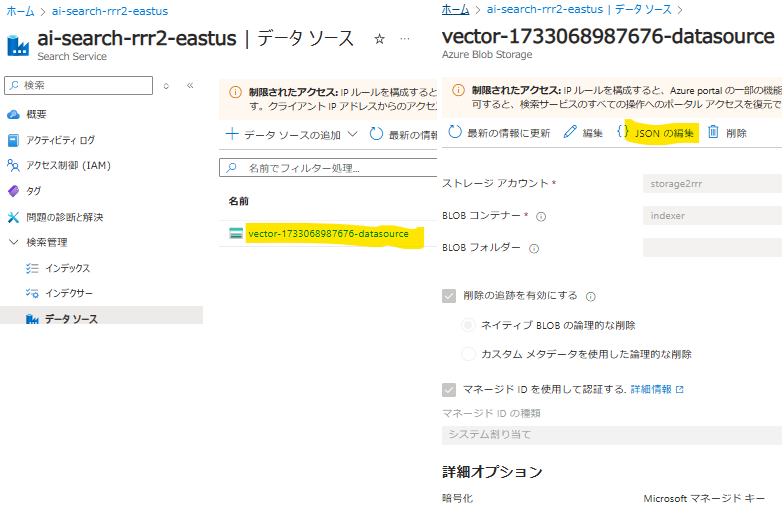Open アクセス制御 (IAM) menu item
Screen dimensions: 782x506
68,166
